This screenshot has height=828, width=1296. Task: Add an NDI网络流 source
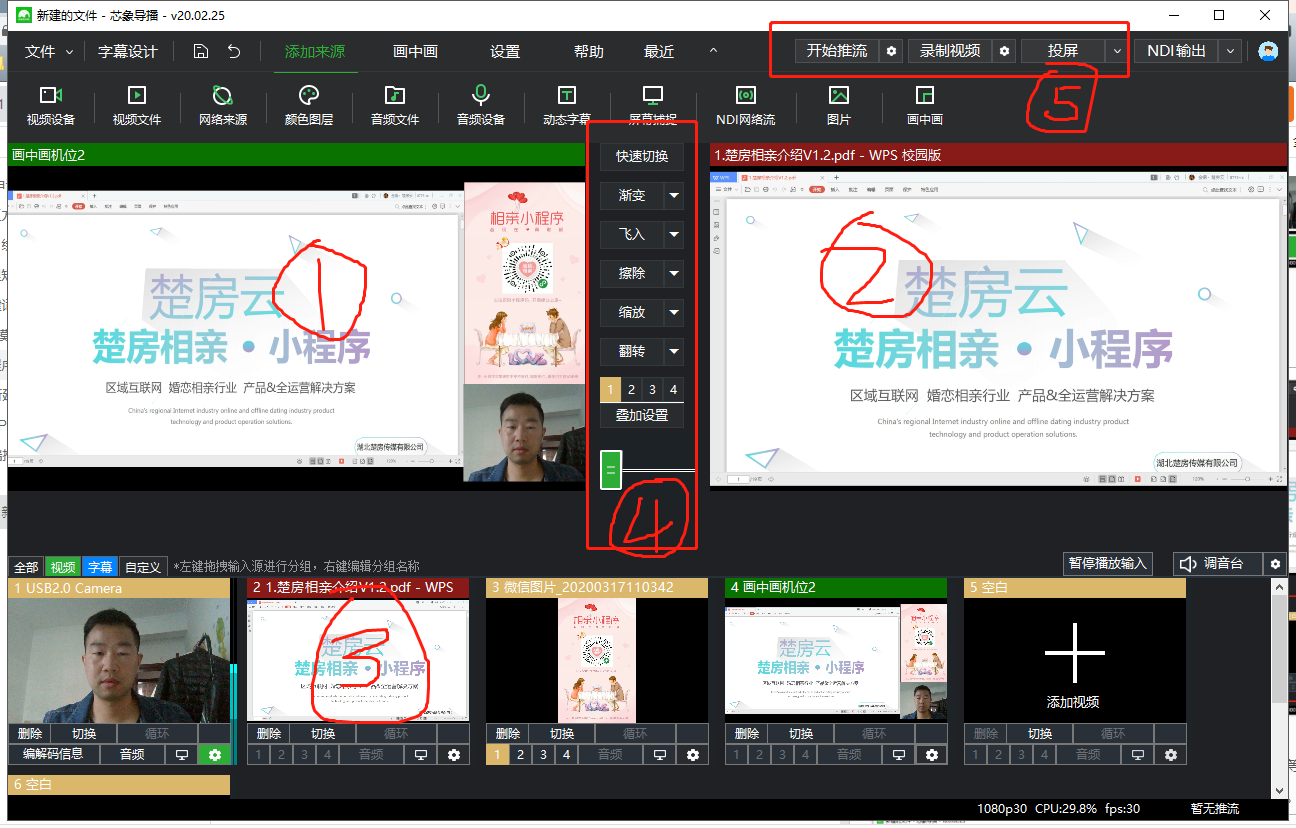click(746, 105)
